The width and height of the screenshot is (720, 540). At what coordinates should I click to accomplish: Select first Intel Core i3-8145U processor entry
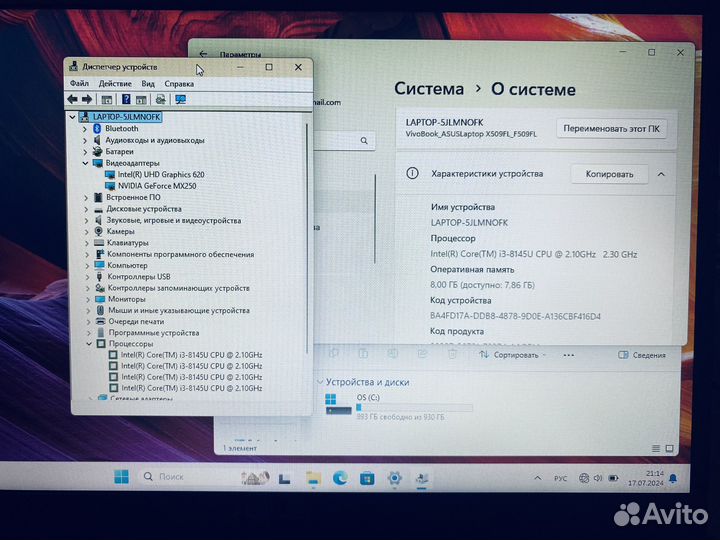pos(191,355)
